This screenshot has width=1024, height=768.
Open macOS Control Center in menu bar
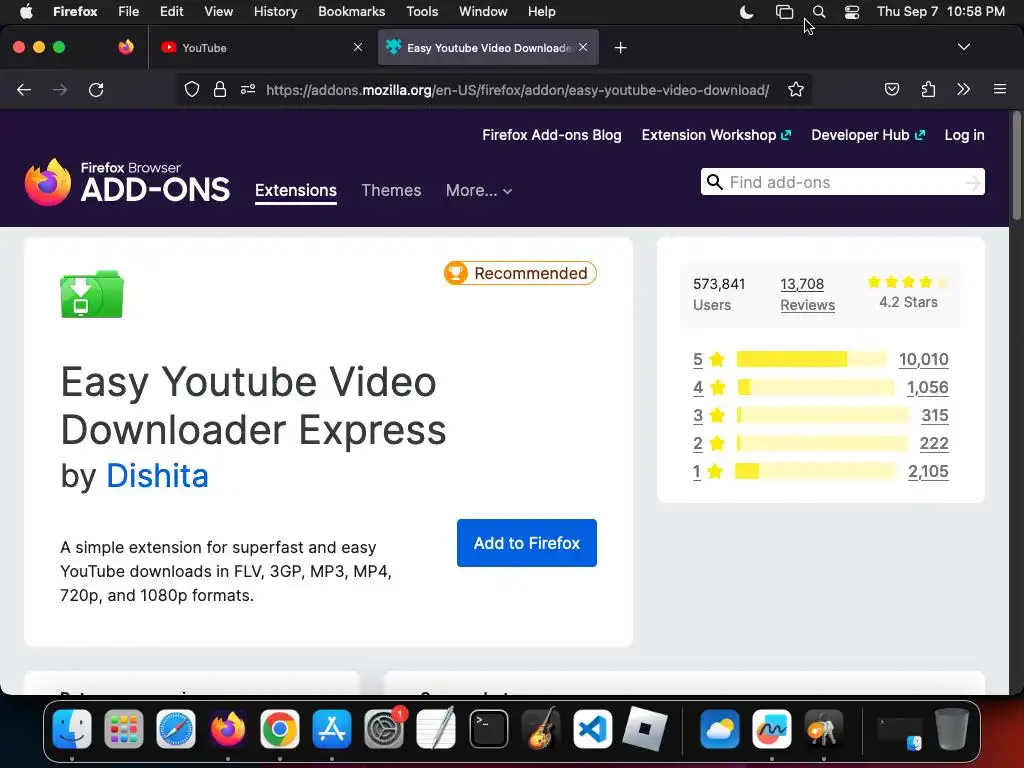[x=852, y=12]
